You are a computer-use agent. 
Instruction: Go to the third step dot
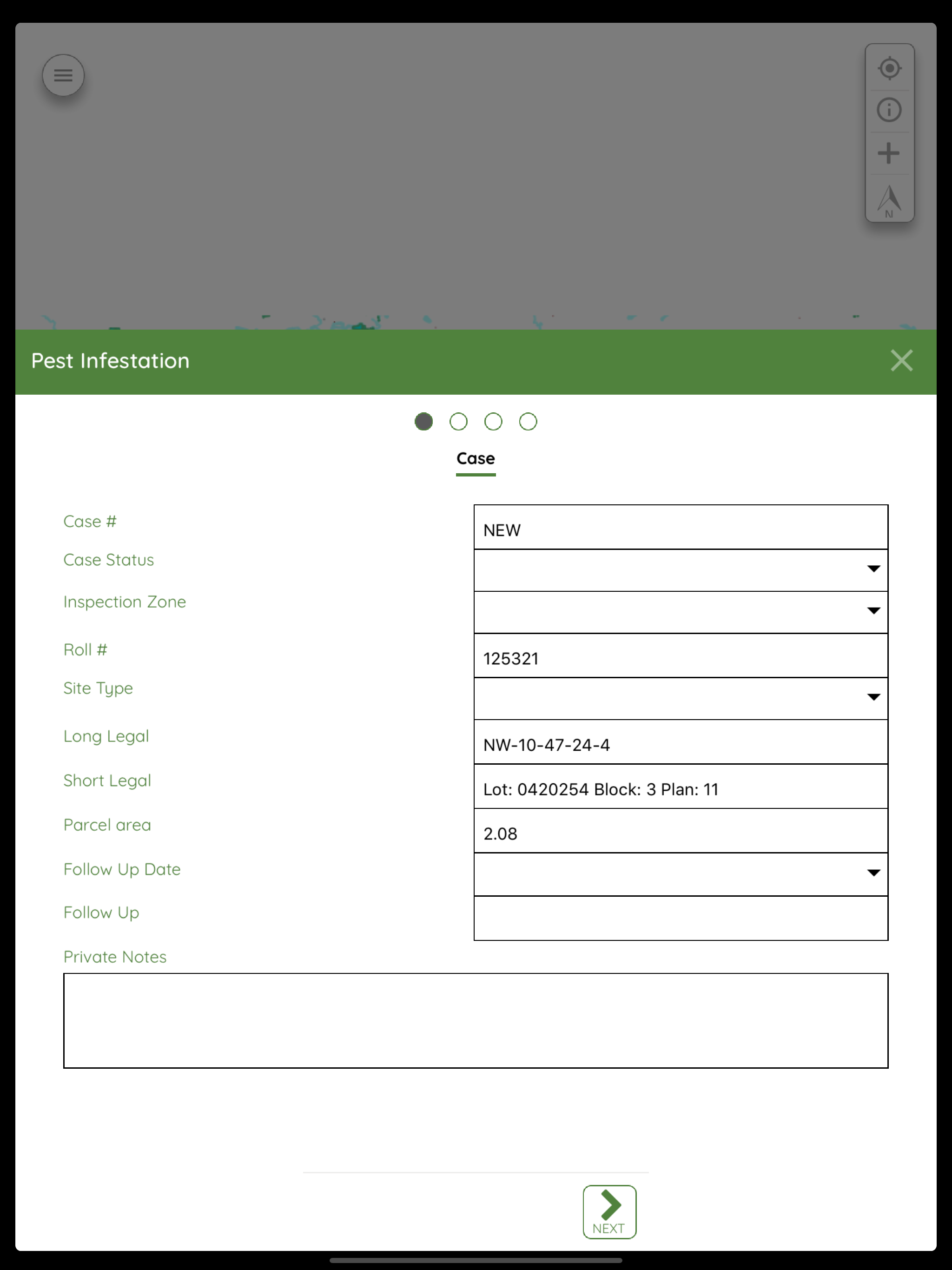(x=493, y=422)
